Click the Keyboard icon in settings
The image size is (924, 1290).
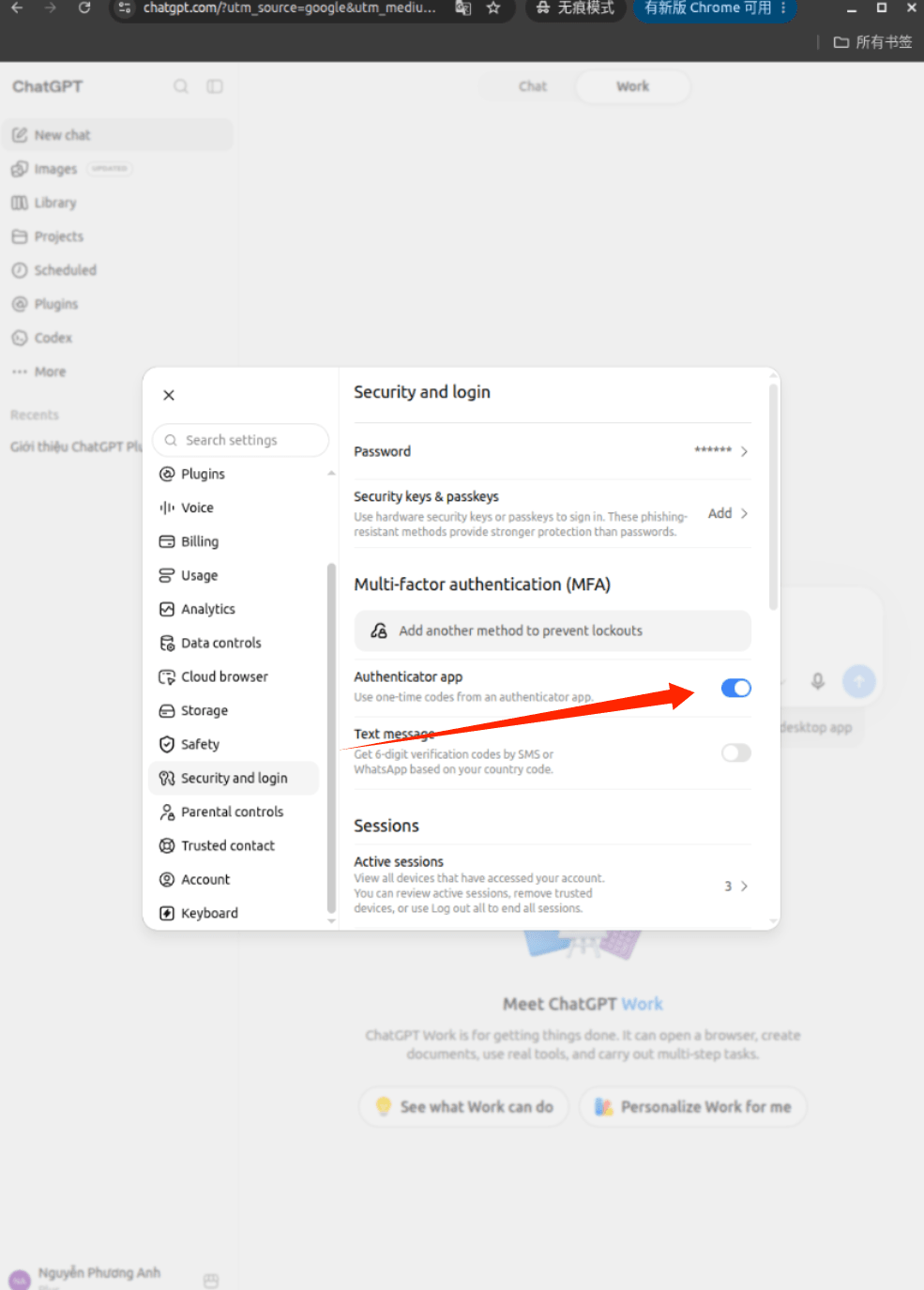click(167, 913)
